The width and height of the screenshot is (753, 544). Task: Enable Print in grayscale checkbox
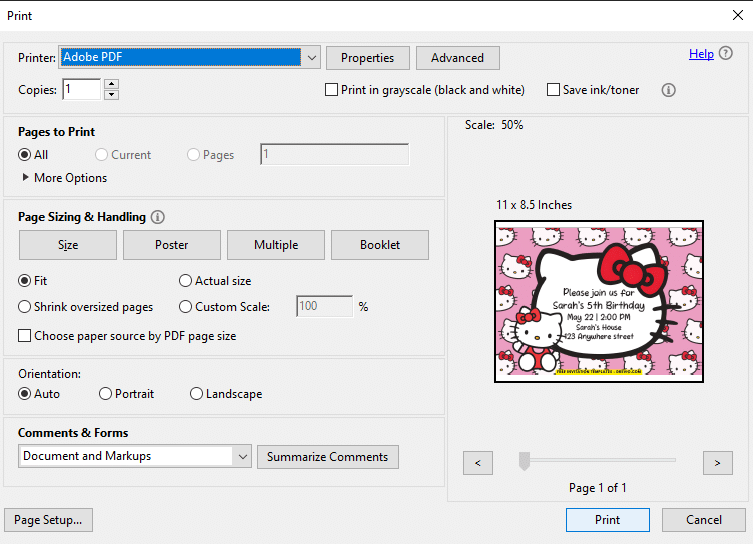click(x=331, y=90)
